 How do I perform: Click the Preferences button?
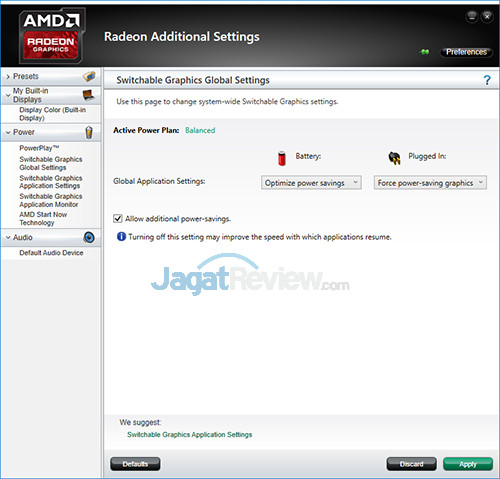pyautogui.click(x=466, y=52)
